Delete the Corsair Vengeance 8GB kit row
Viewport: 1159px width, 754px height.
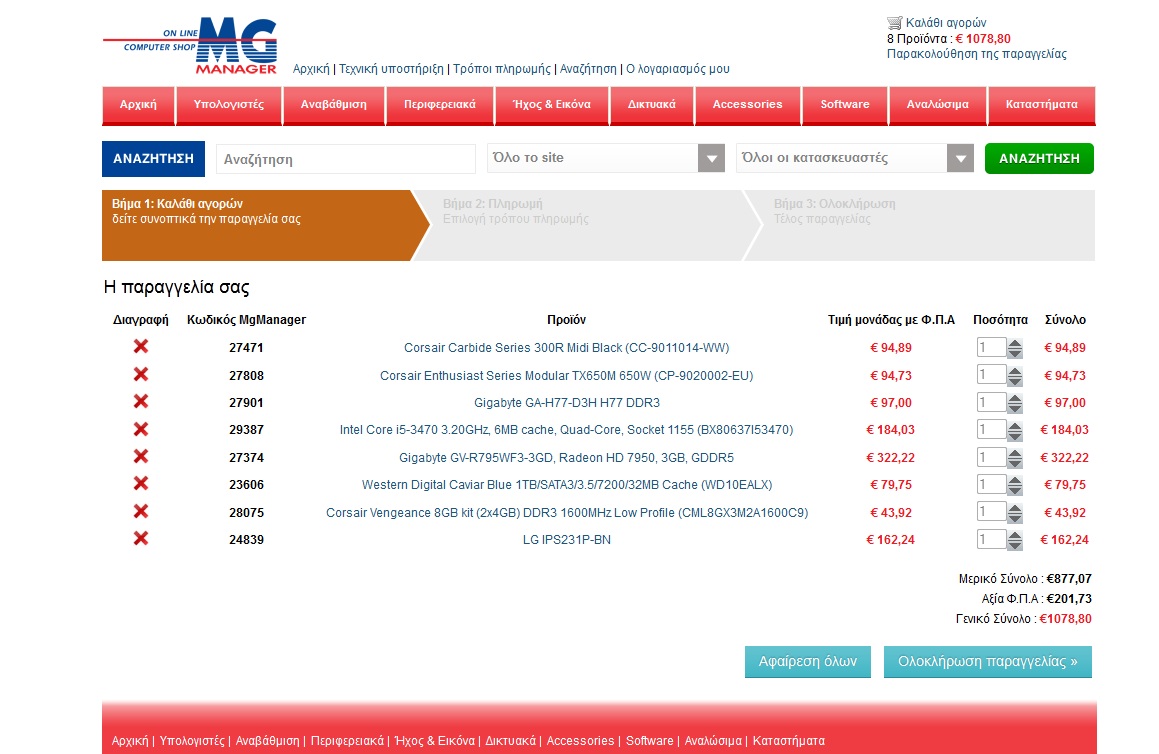coord(140,512)
